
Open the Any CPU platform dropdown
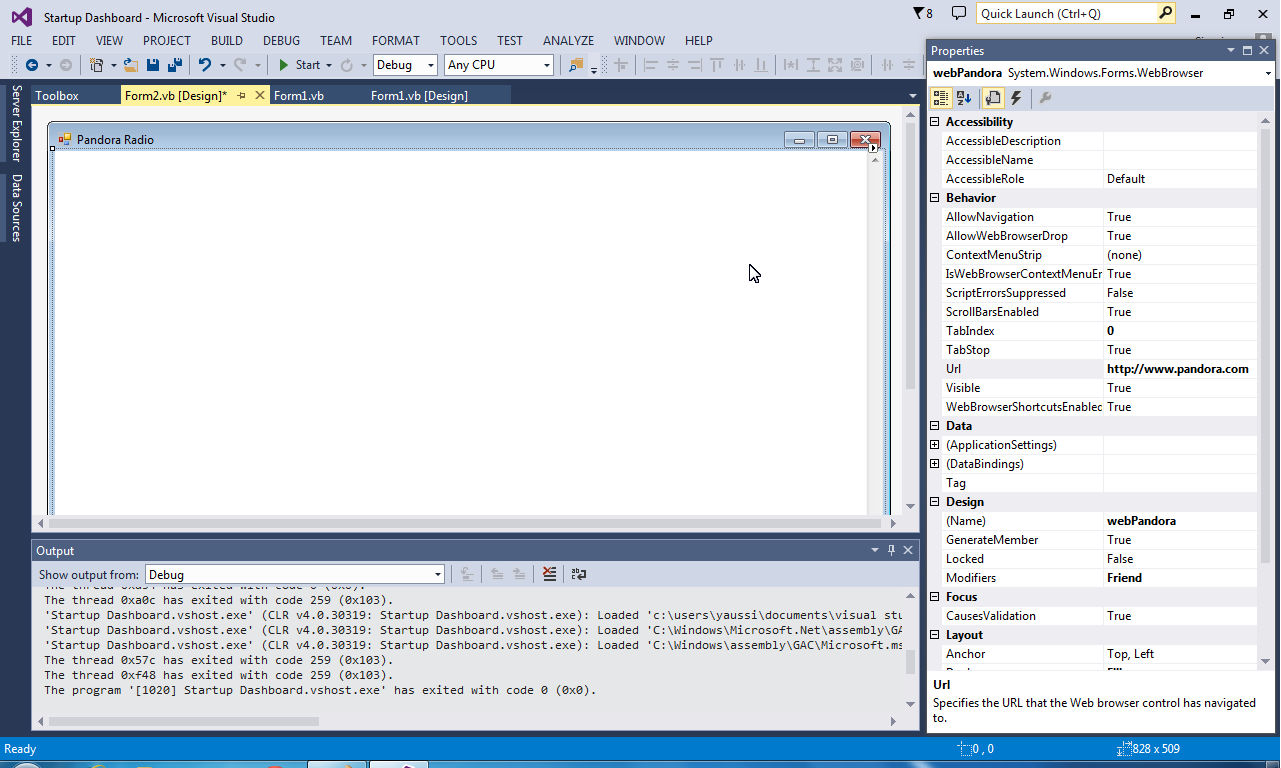click(x=499, y=65)
